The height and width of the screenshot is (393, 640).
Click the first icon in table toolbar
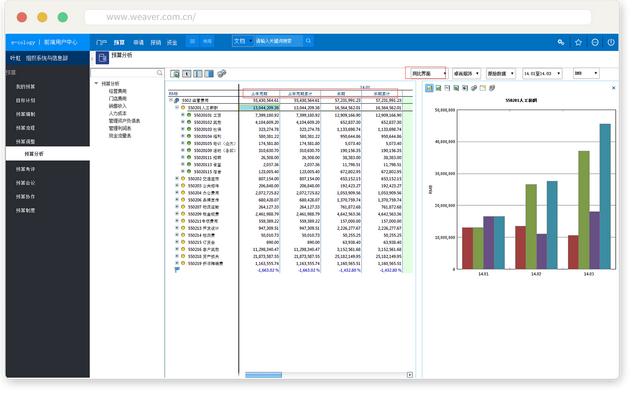175,73
